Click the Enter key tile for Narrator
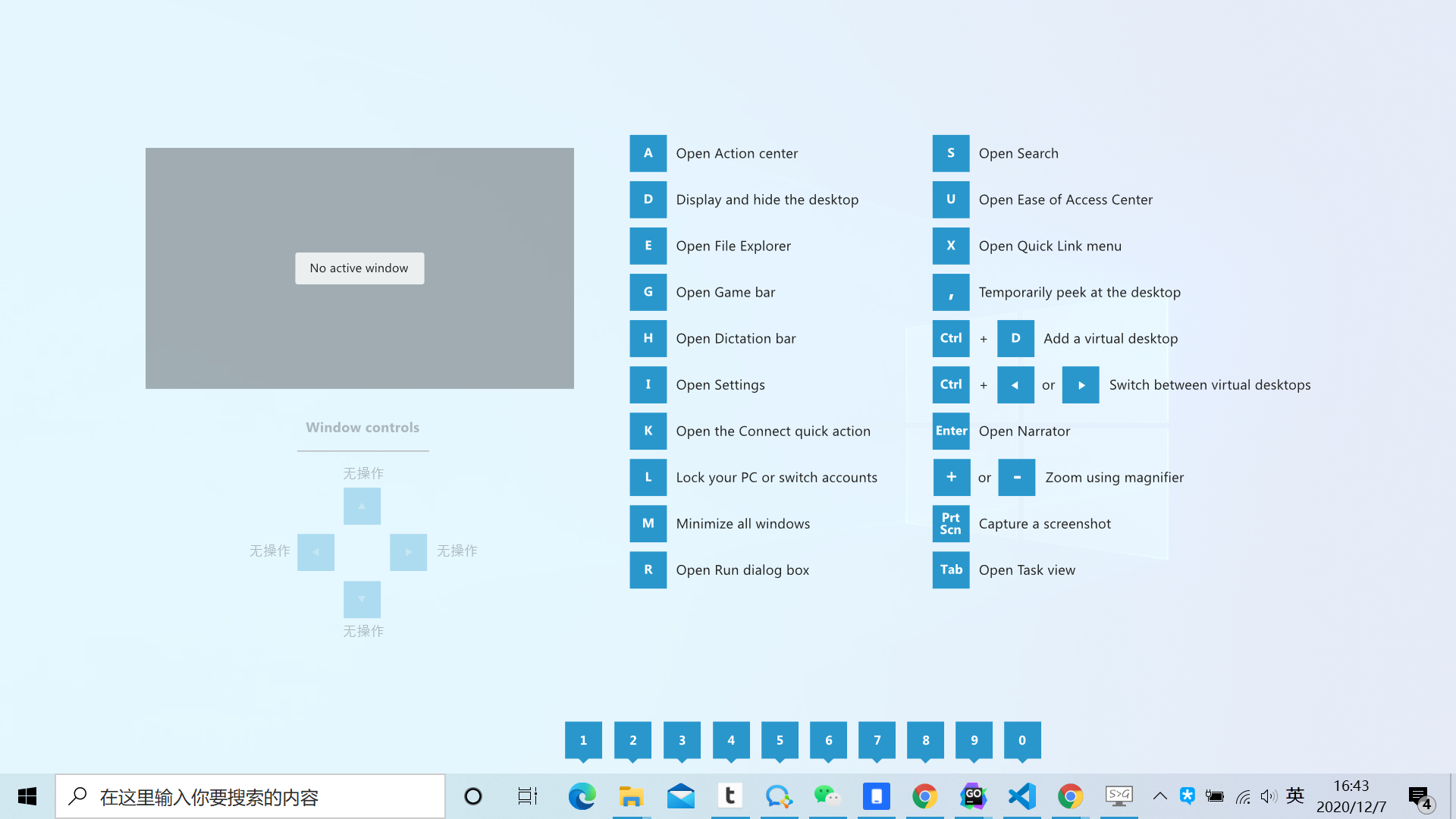The height and width of the screenshot is (819, 1456). point(950,431)
